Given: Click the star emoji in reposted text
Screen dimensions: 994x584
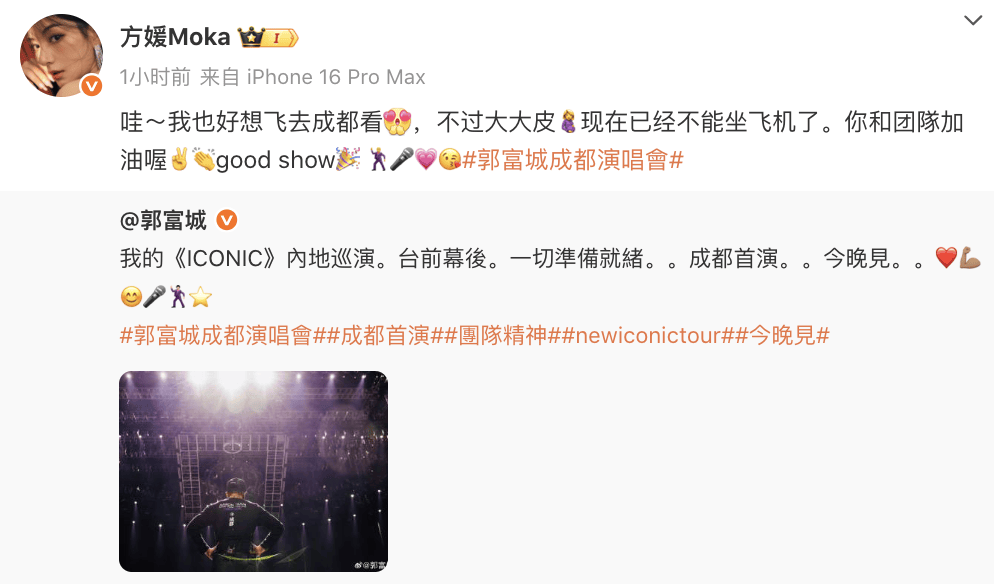Looking at the screenshot, I should pyautogui.click(x=200, y=297).
